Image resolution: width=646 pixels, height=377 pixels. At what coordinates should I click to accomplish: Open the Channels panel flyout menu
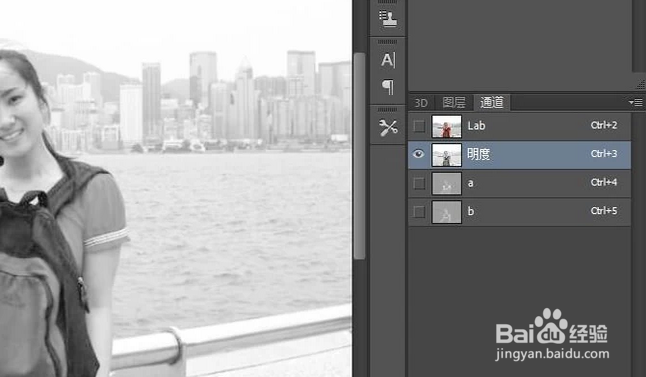[x=636, y=103]
